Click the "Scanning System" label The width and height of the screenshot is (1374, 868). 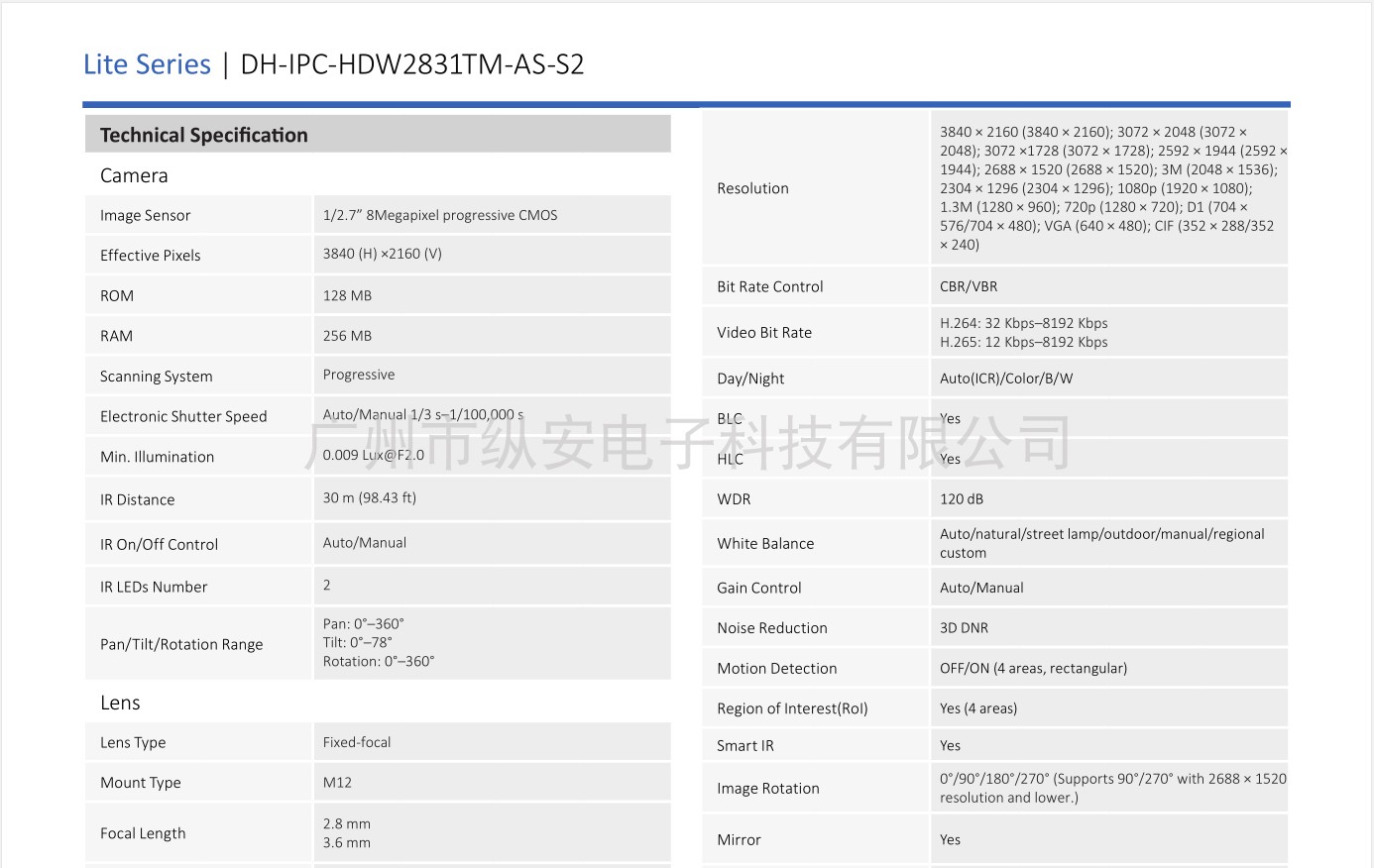(157, 377)
